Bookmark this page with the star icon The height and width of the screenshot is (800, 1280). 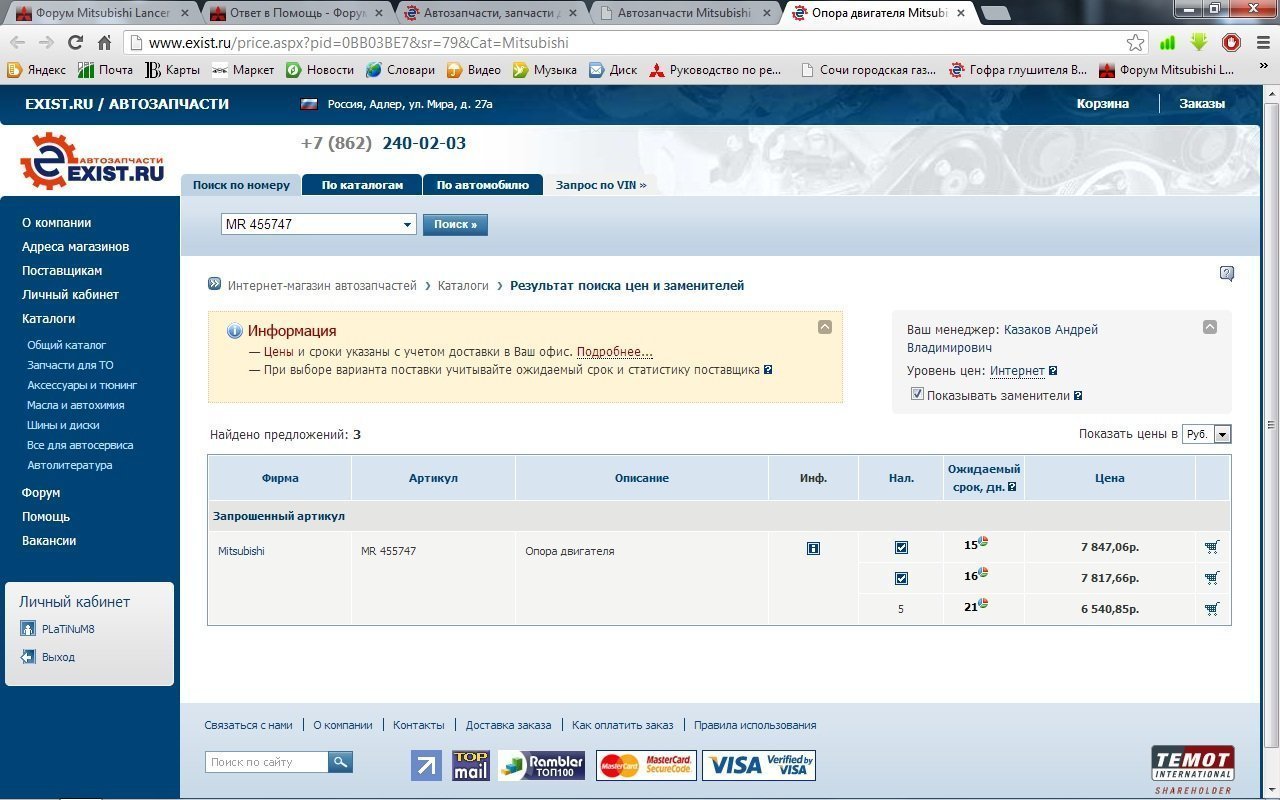point(1135,43)
